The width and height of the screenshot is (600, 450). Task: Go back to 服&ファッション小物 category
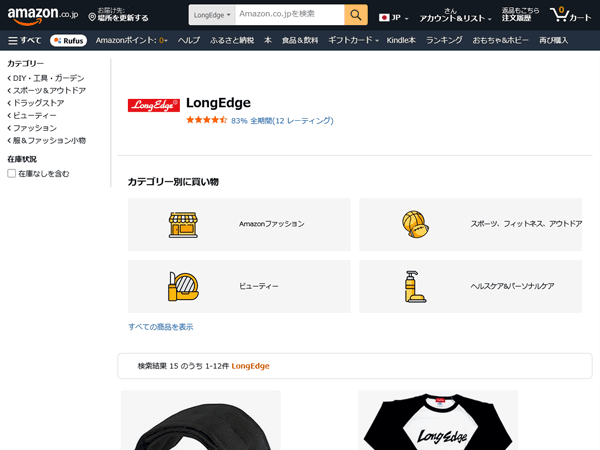click(x=47, y=141)
